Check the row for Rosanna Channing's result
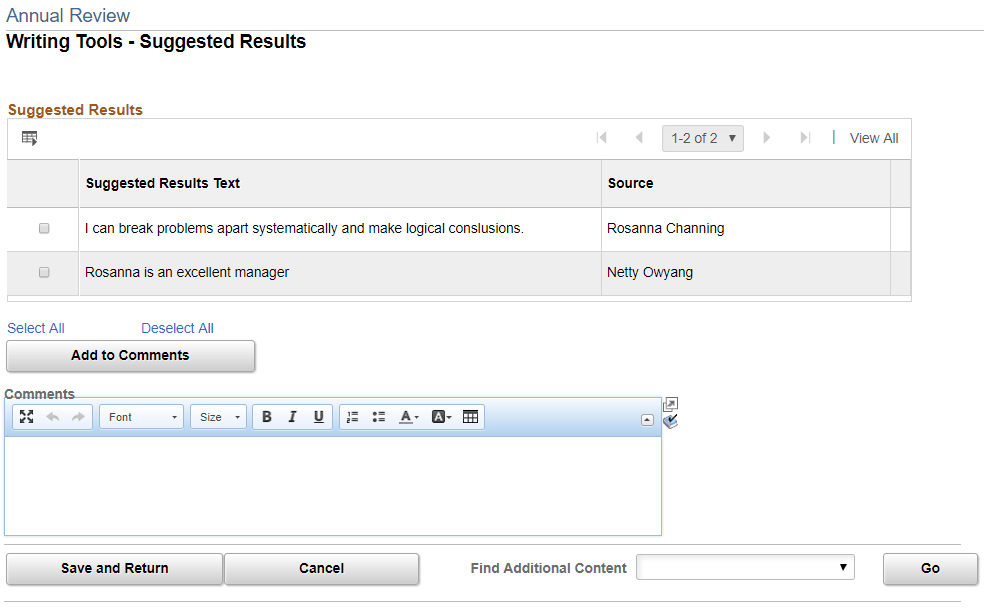Viewport: 989px width, 613px height. pos(43,228)
